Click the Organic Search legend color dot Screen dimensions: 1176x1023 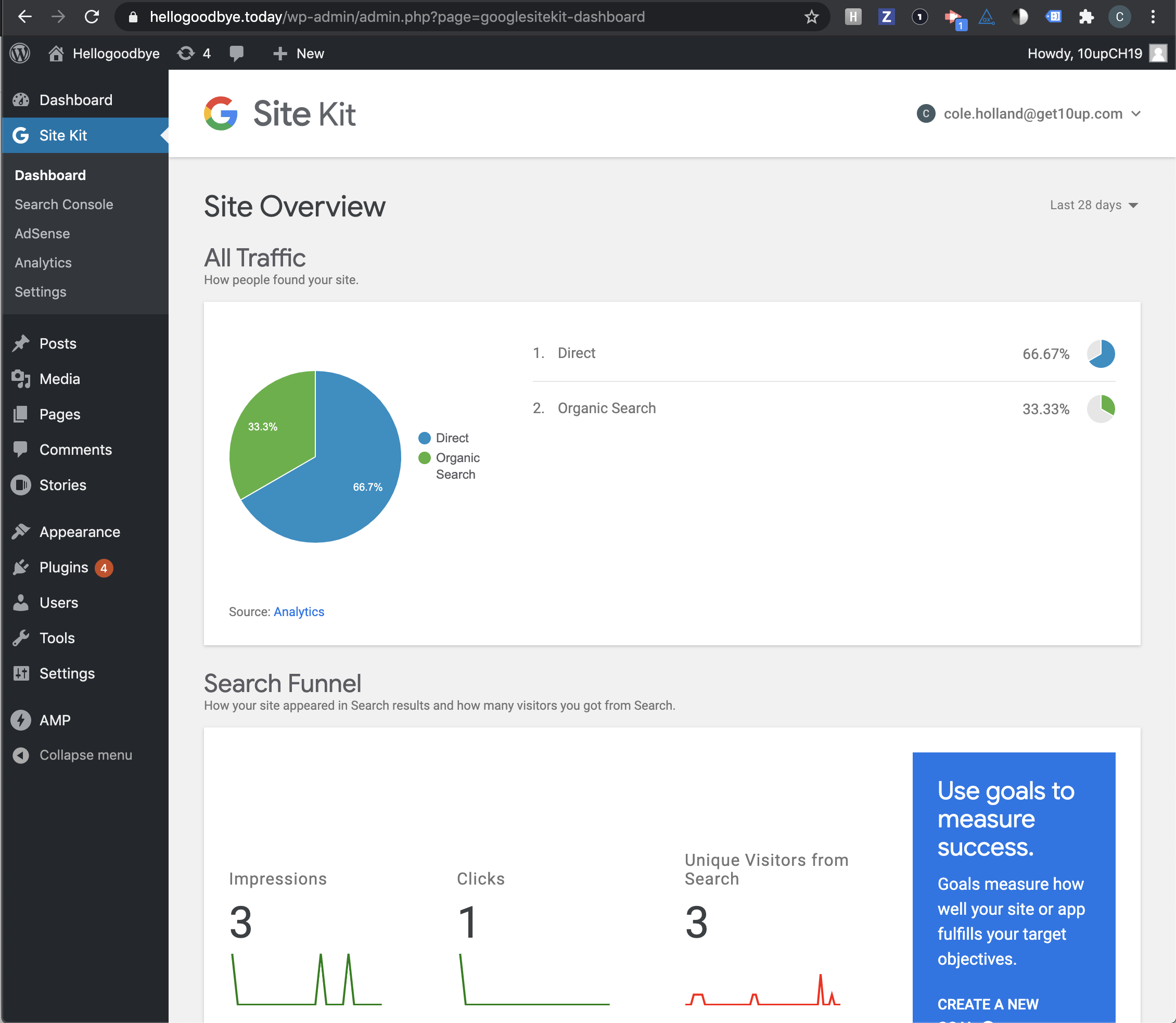(424, 458)
